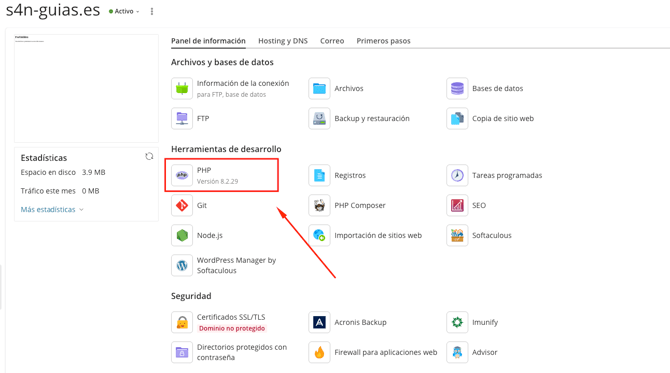Switch to the Correo tab
670x373 pixels.
tap(332, 41)
